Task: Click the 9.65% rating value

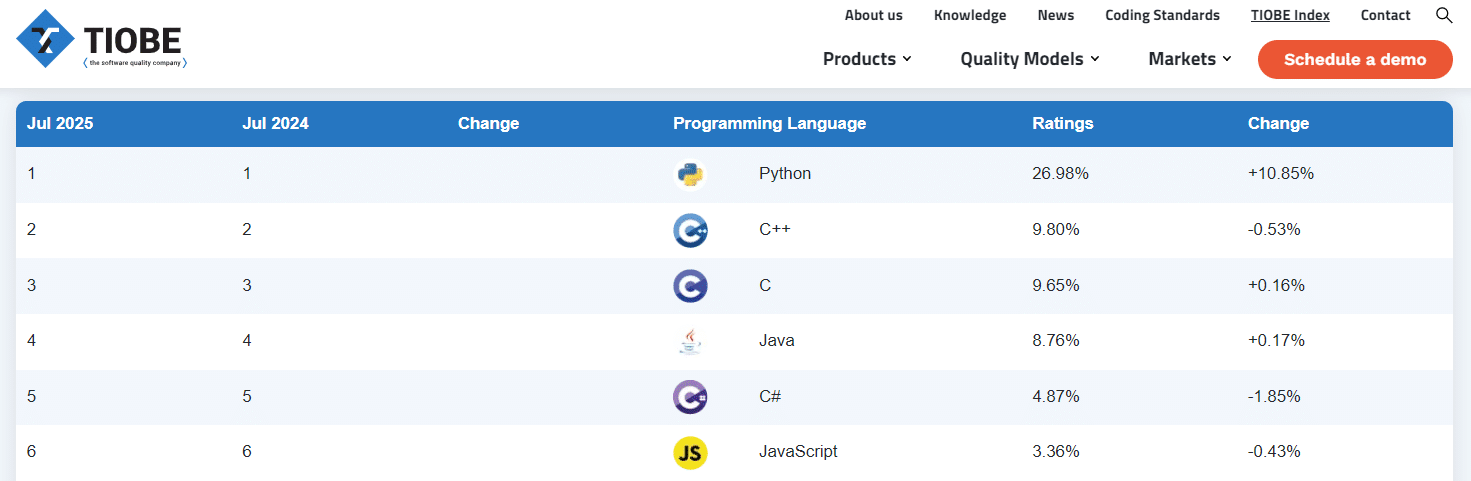Action: [1056, 286]
